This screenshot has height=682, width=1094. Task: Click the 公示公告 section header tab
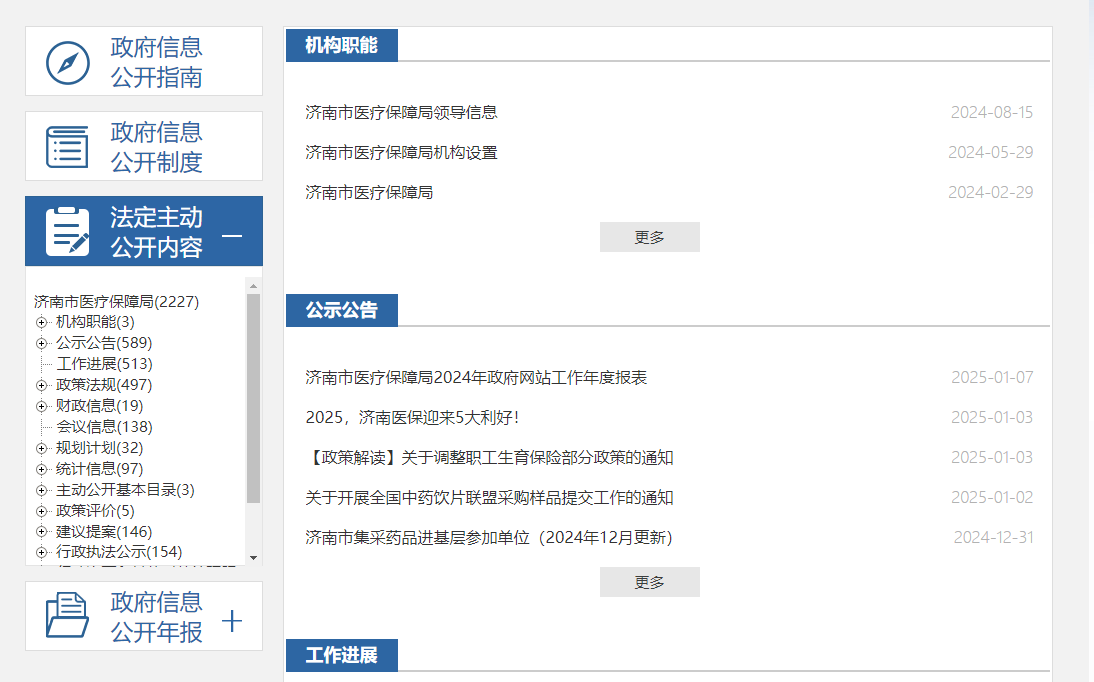point(341,310)
